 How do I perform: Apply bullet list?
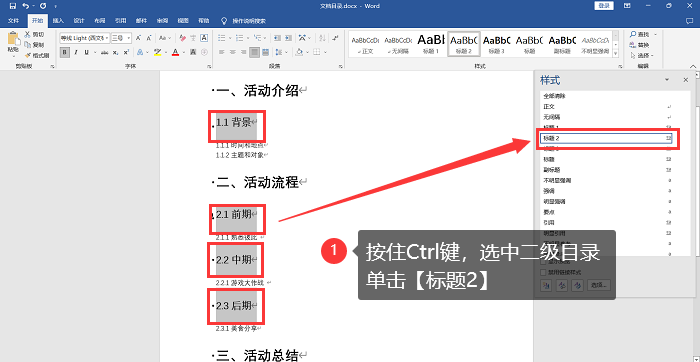(x=221, y=38)
